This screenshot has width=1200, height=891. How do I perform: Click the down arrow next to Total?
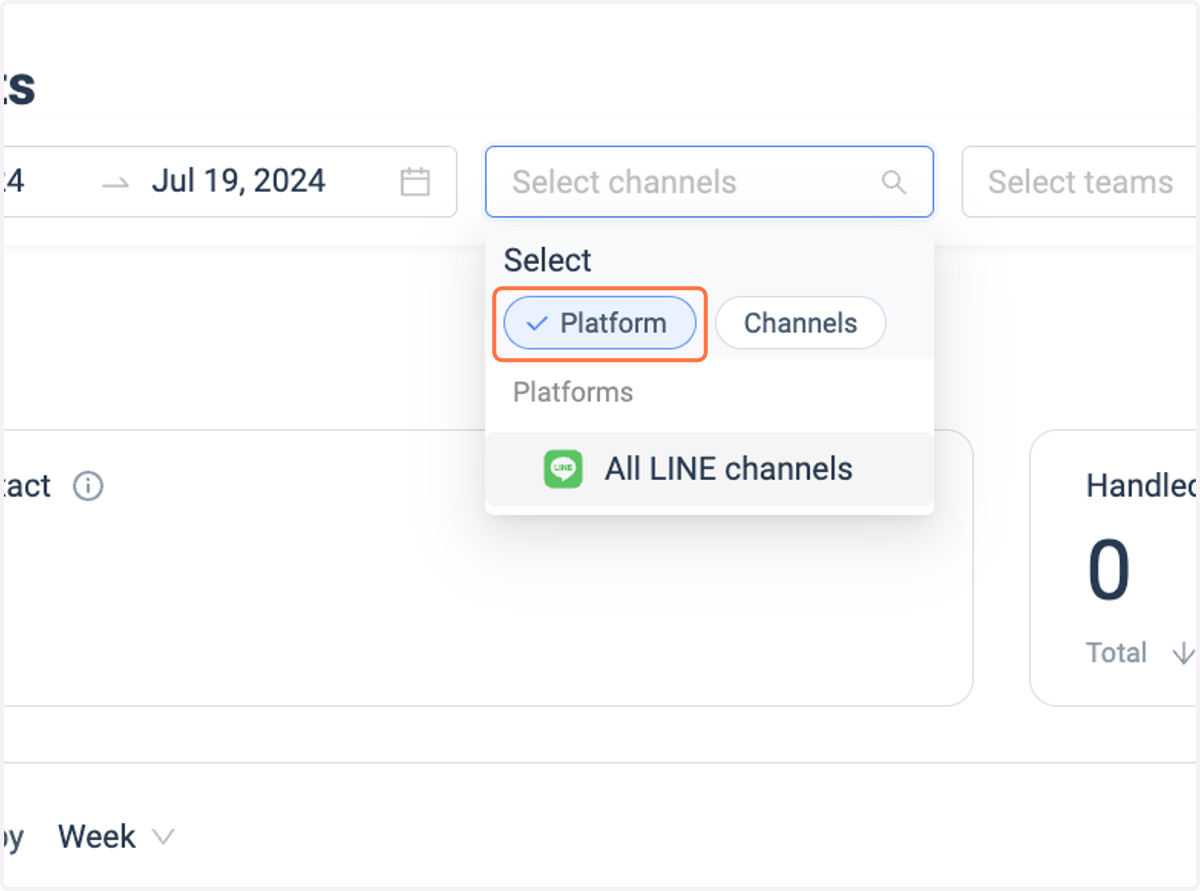(x=1183, y=653)
